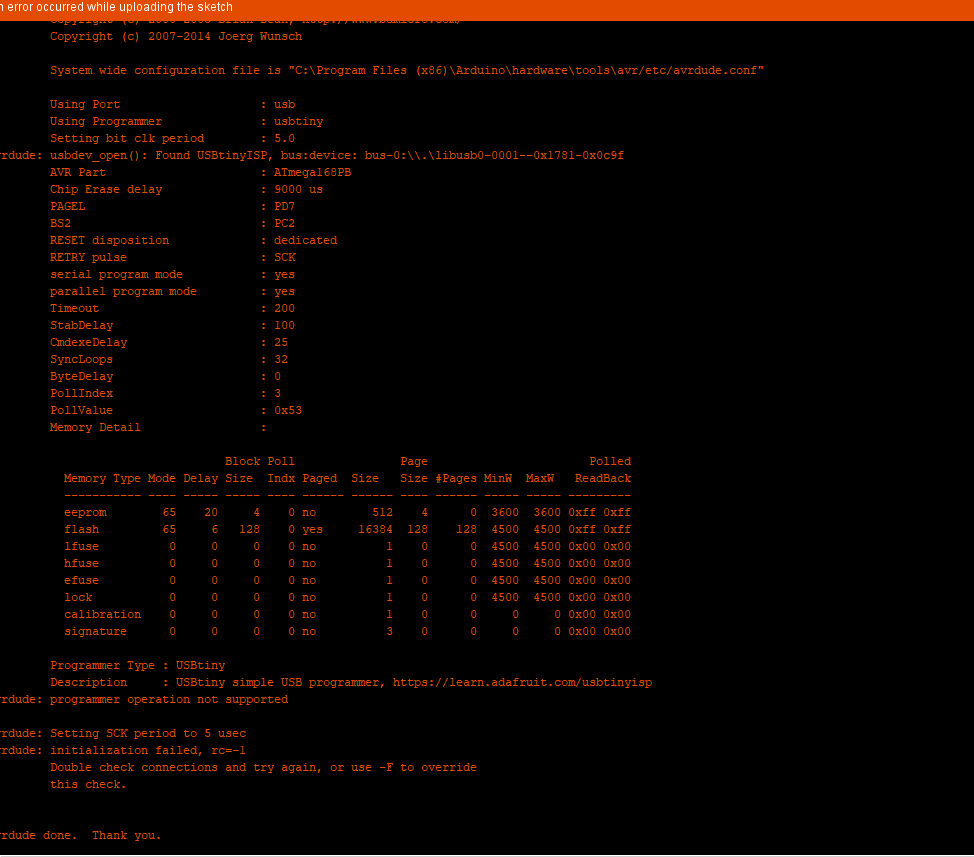The width and height of the screenshot is (974, 857).
Task: Click the '9000 us' chip erase delay
Action: (x=299, y=189)
